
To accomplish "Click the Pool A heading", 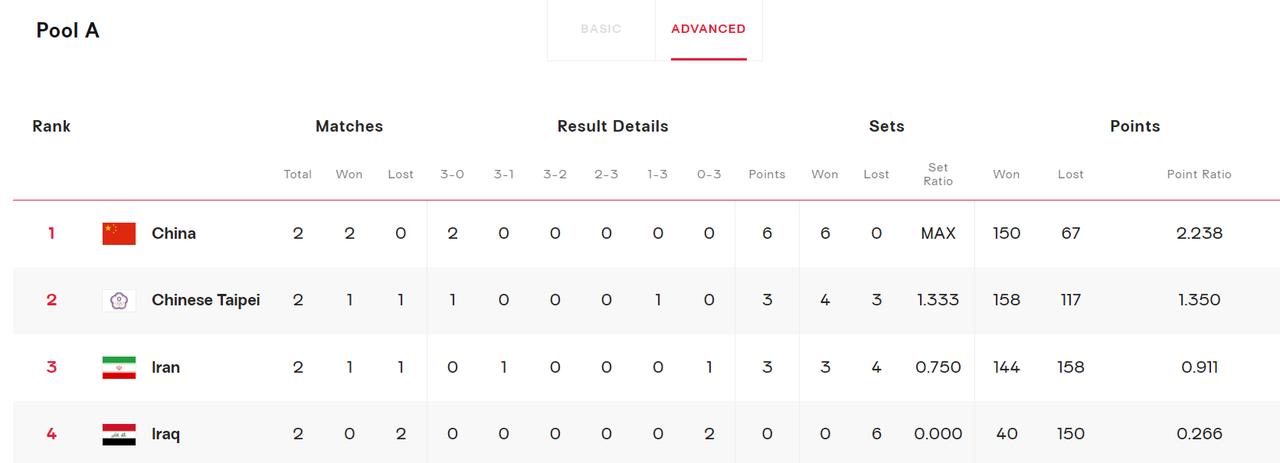I will tap(68, 30).
